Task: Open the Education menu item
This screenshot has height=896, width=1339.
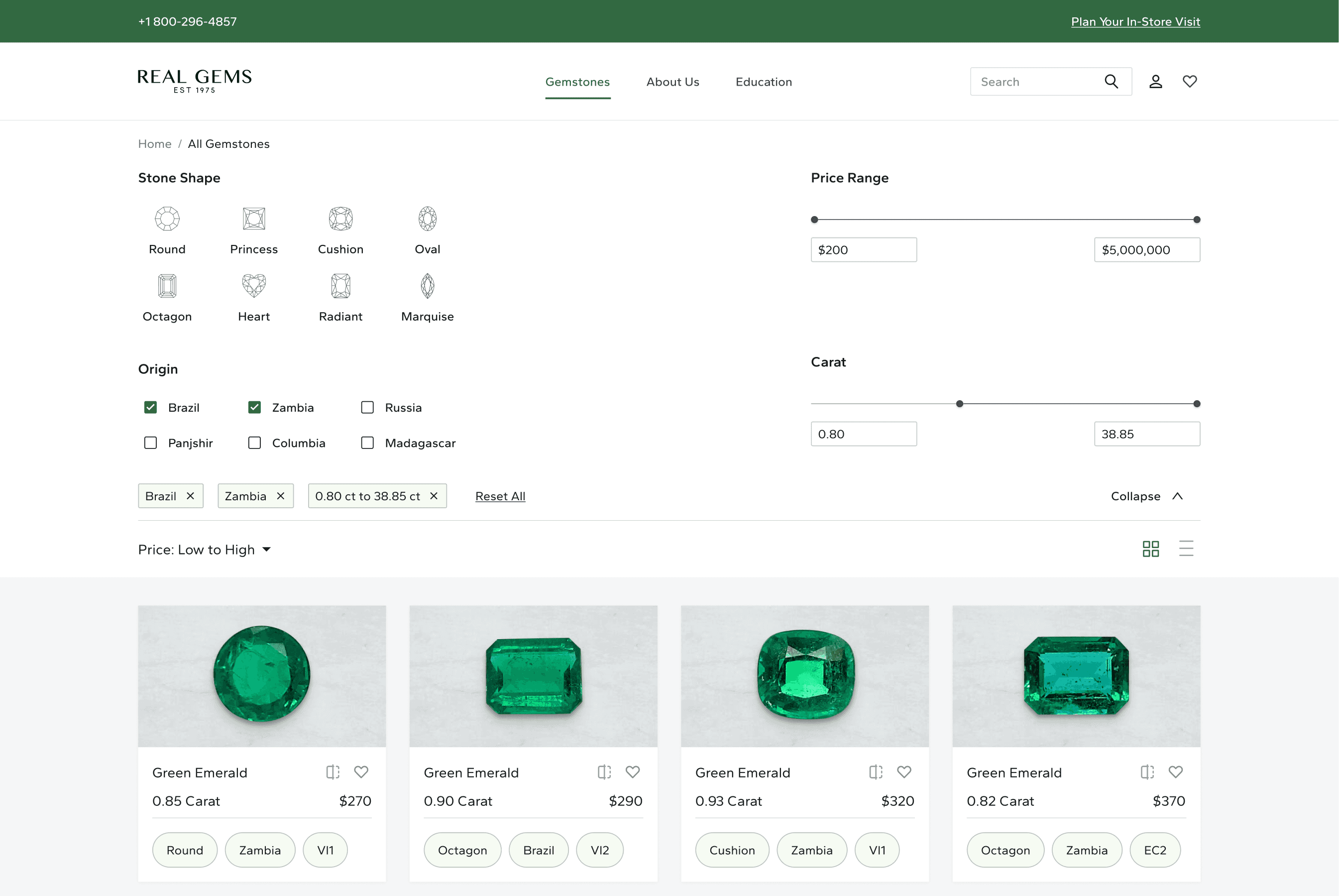Action: [763, 82]
